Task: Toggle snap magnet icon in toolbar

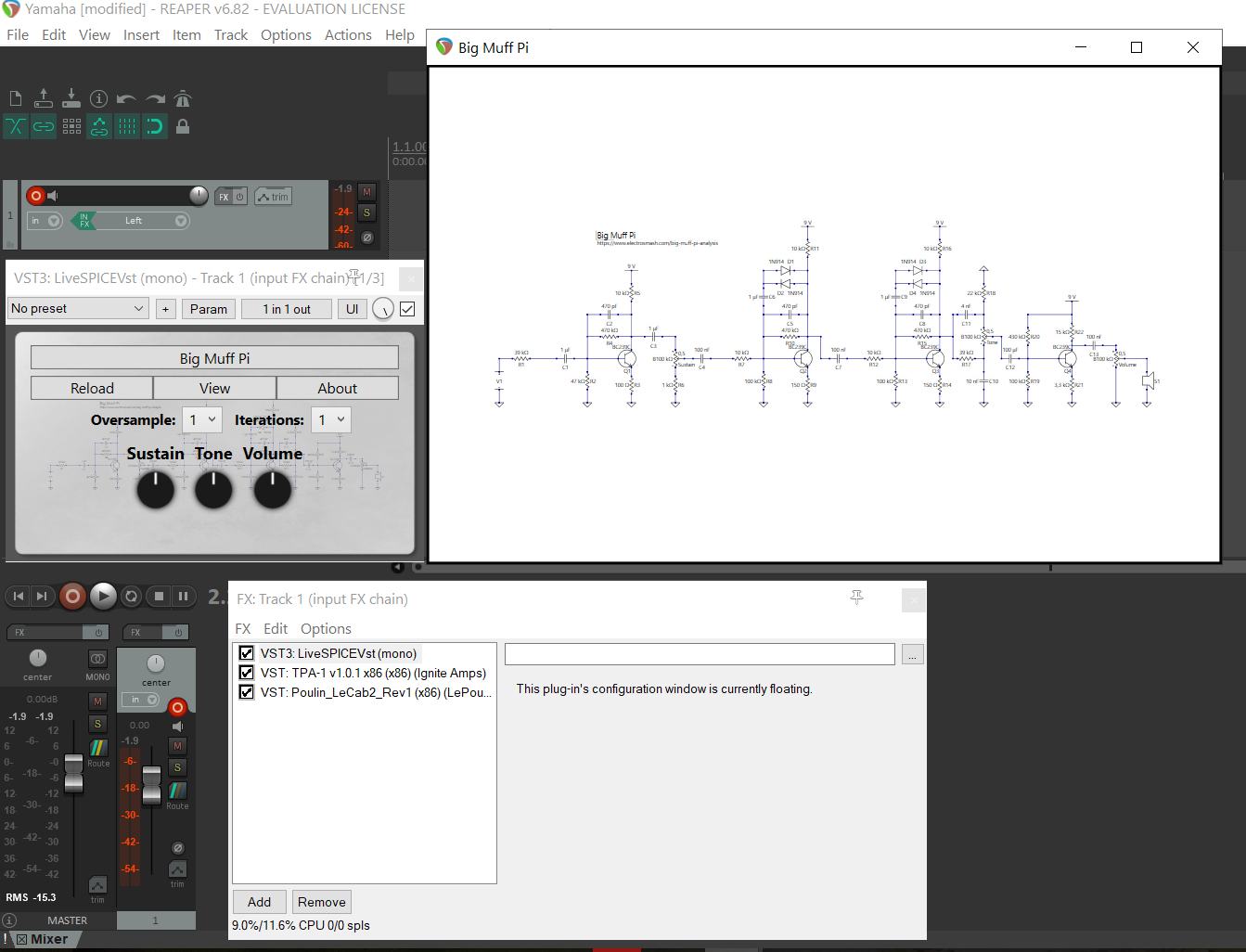Action: pos(155,126)
